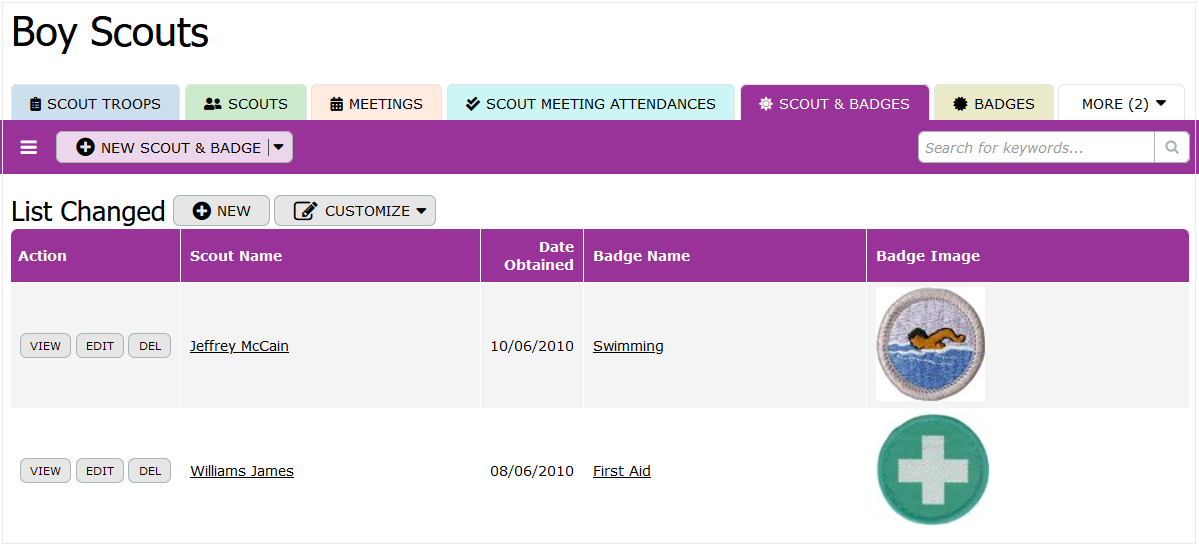Viewport: 1199px width, 547px height.
Task: Open the Scout Troops tab
Action: pyautogui.click(x=95, y=104)
